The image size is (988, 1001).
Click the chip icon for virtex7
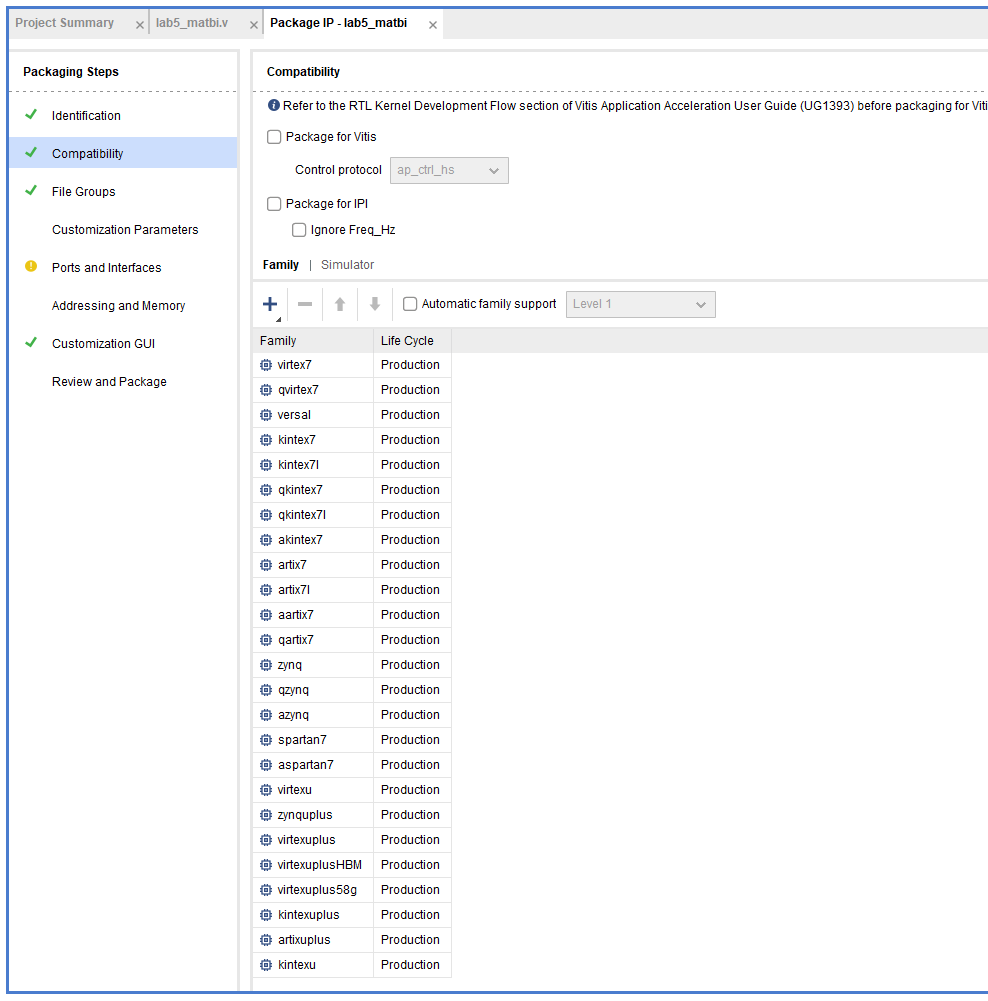[x=266, y=365]
